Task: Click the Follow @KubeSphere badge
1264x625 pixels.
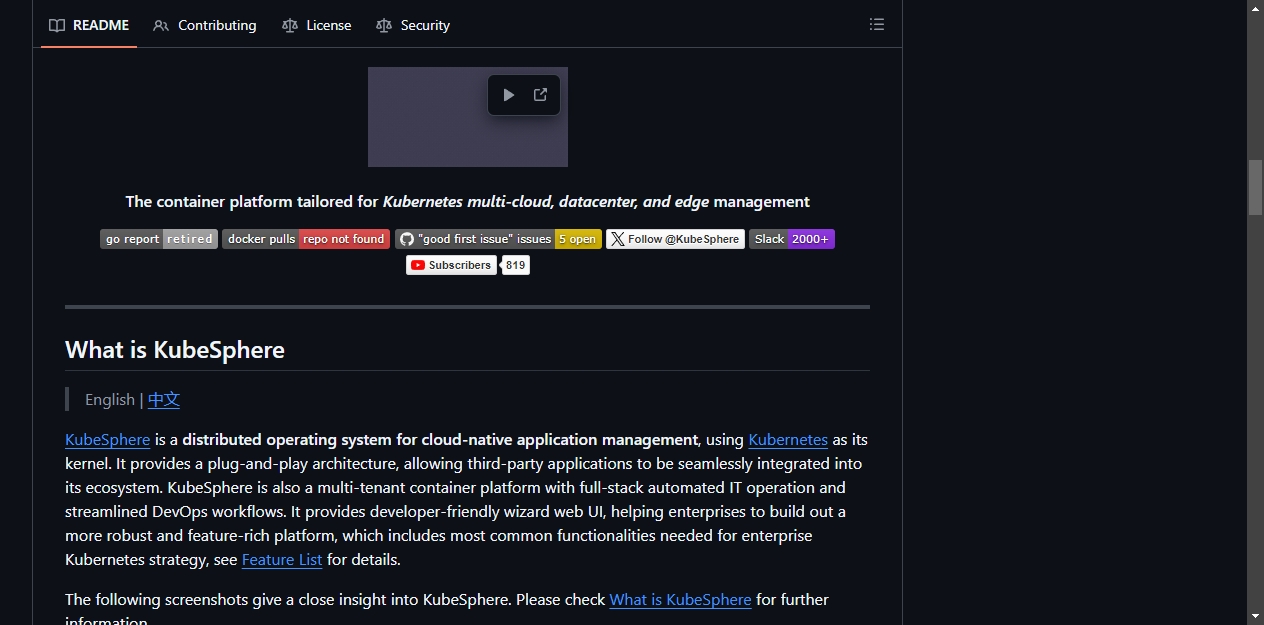Action: tap(675, 239)
